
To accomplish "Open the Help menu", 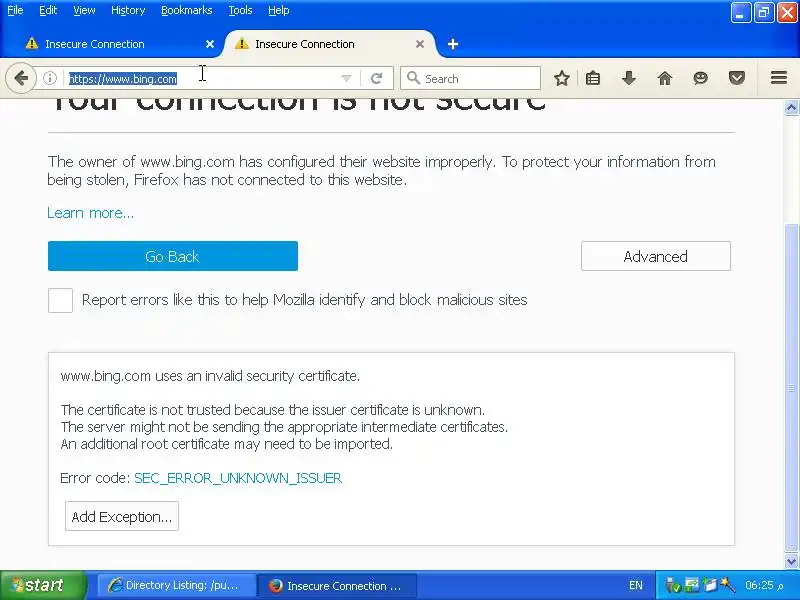I will [x=279, y=10].
